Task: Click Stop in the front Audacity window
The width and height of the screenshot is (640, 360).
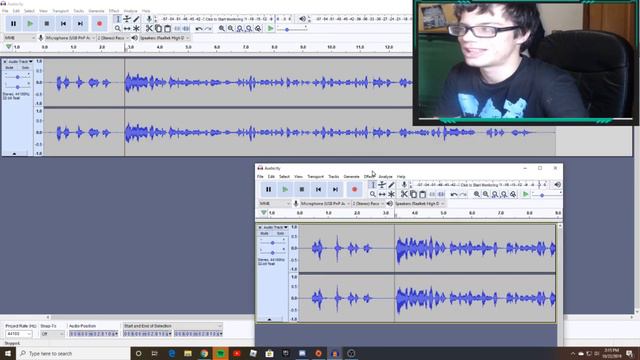Action: [x=302, y=189]
